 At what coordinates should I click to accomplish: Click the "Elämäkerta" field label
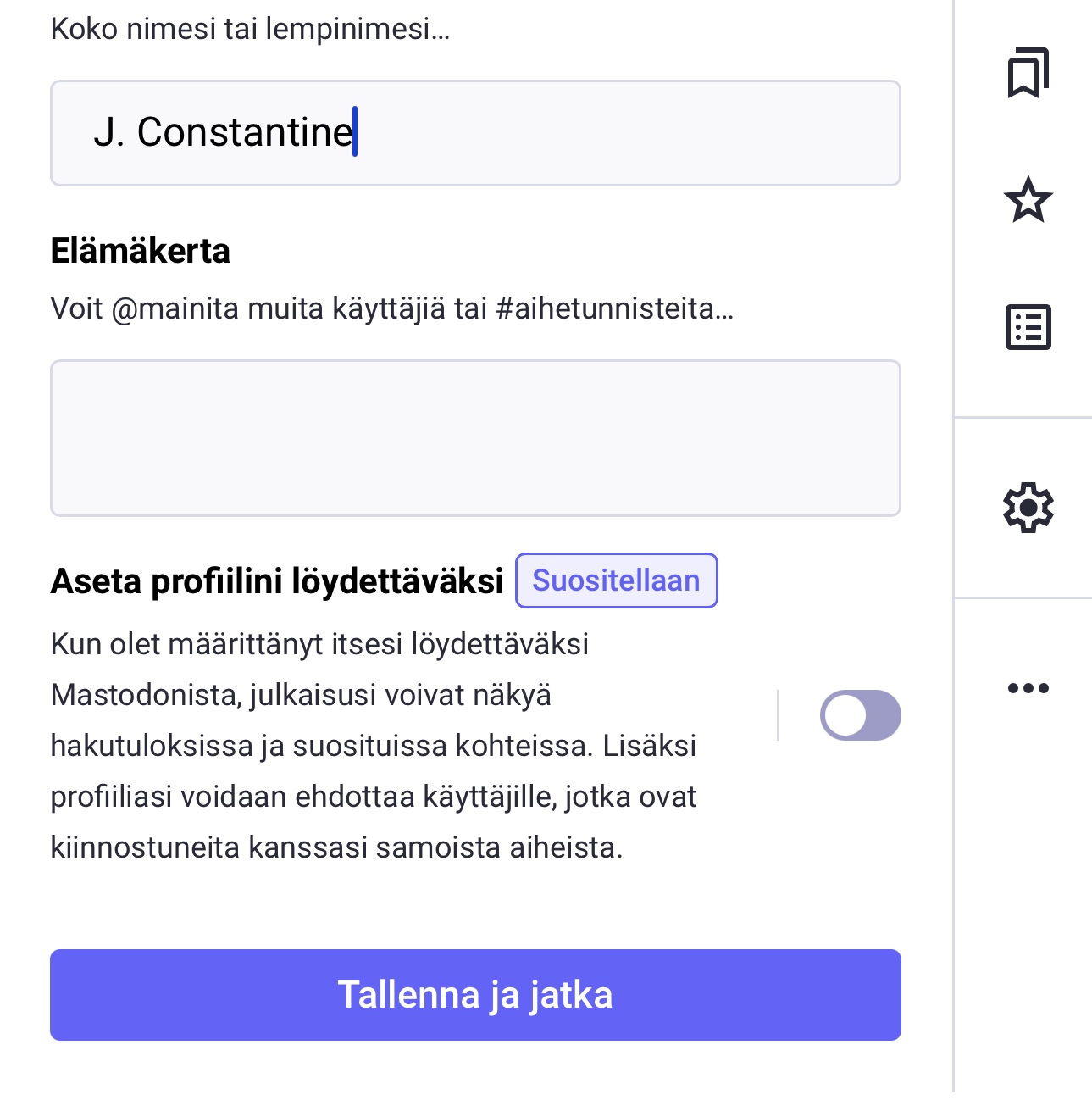coord(141,251)
